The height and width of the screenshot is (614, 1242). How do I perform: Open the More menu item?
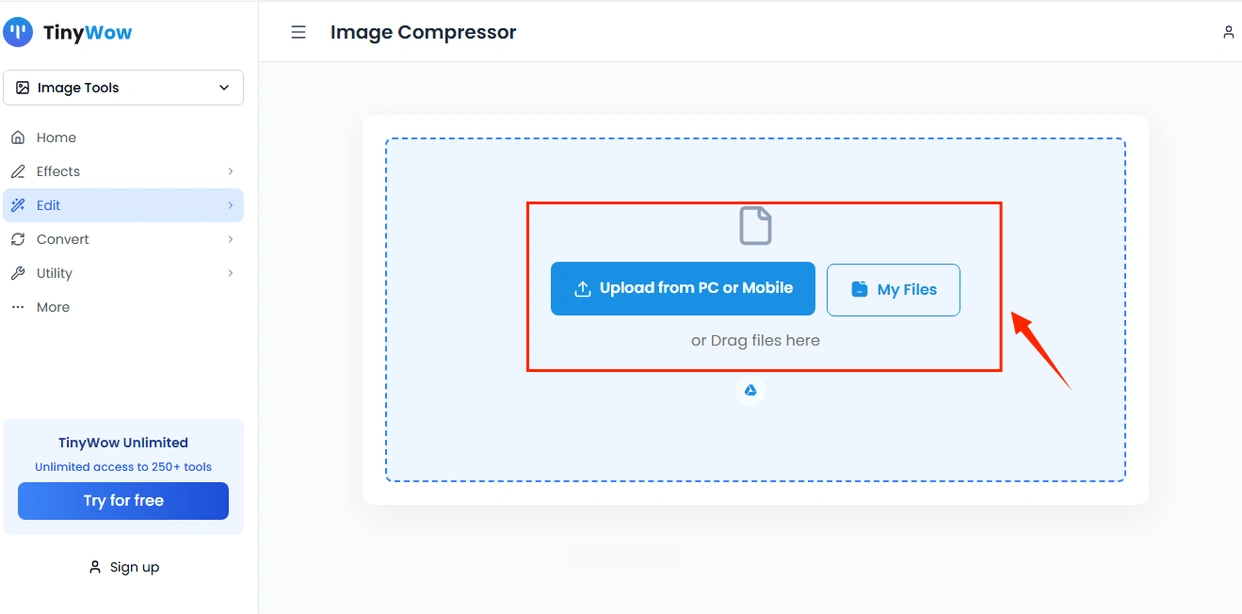[x=53, y=308]
